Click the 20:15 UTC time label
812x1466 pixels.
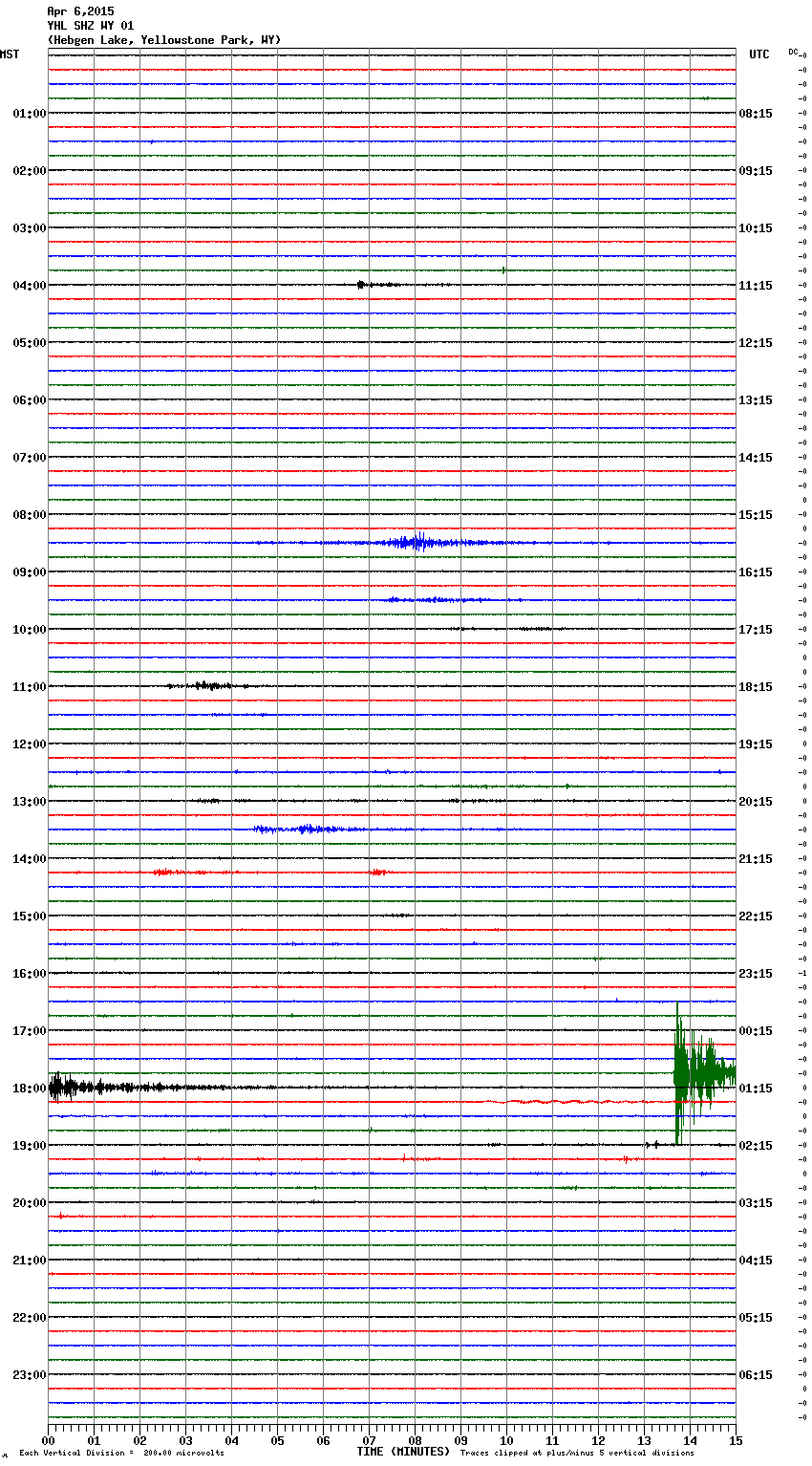click(x=756, y=802)
